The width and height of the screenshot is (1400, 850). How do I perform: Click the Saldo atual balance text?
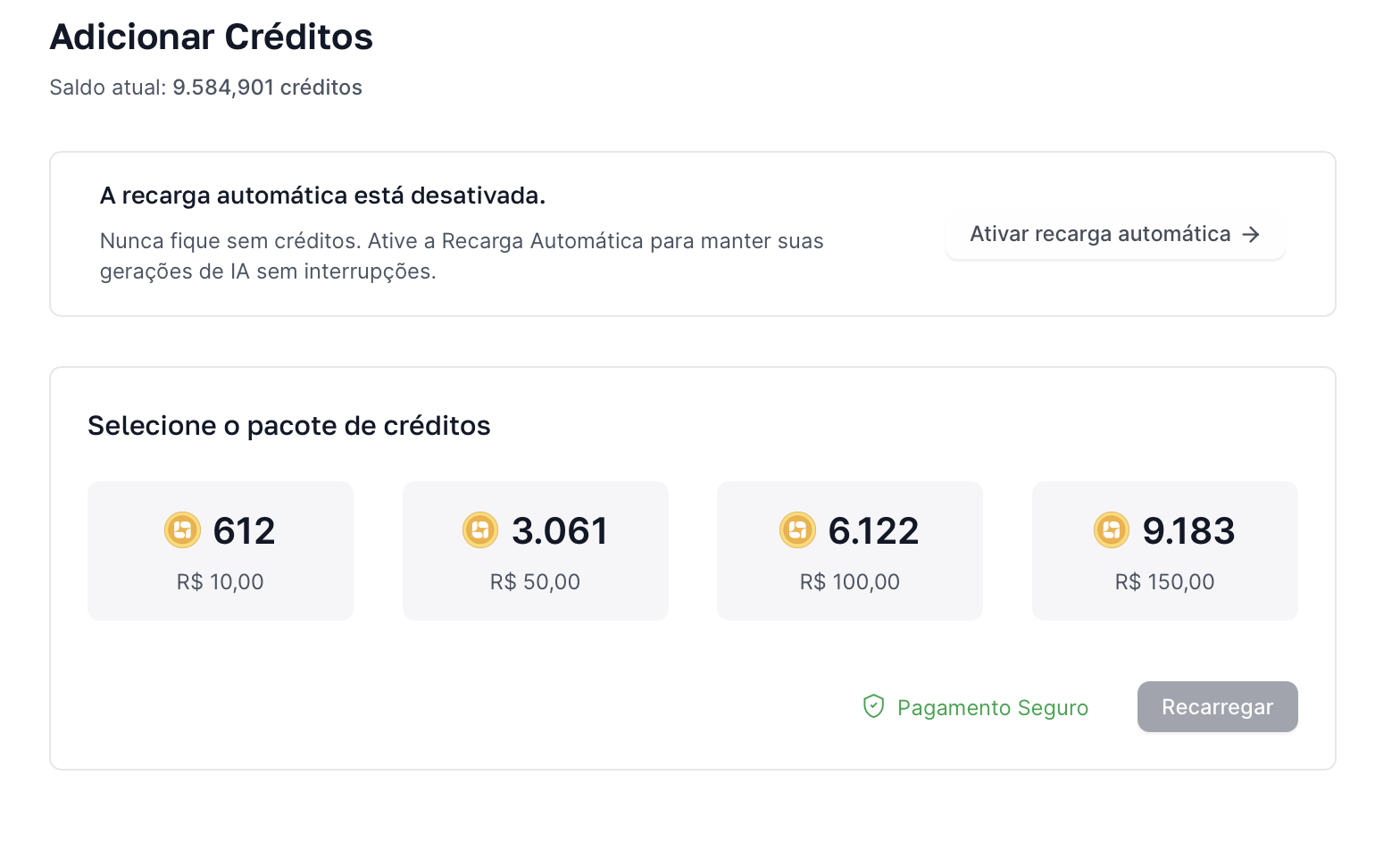(x=206, y=87)
